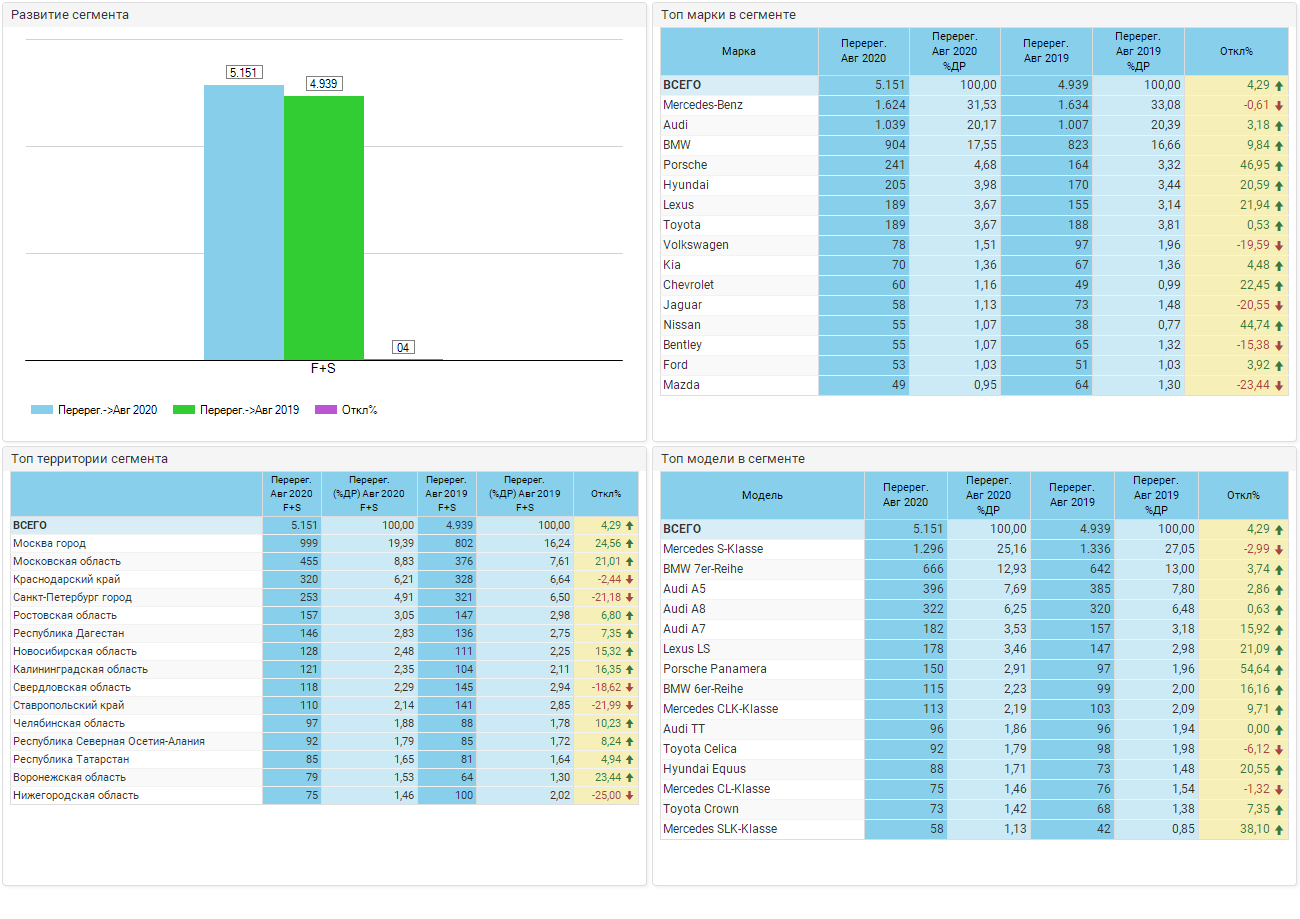Select Mercedes S-Klasse model row

(974, 549)
